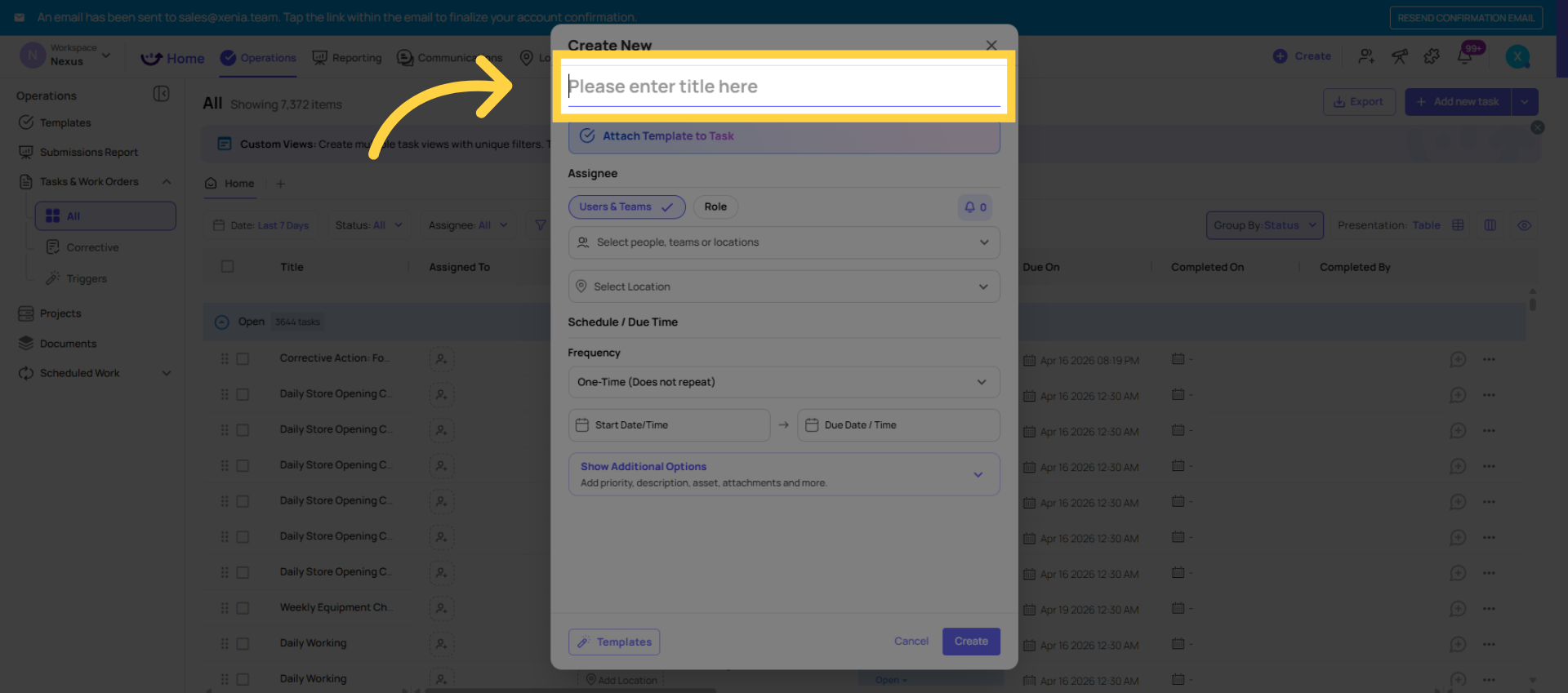Collapse the Operations sidebar panel
Viewport: 1568px width, 693px height.
(161, 94)
